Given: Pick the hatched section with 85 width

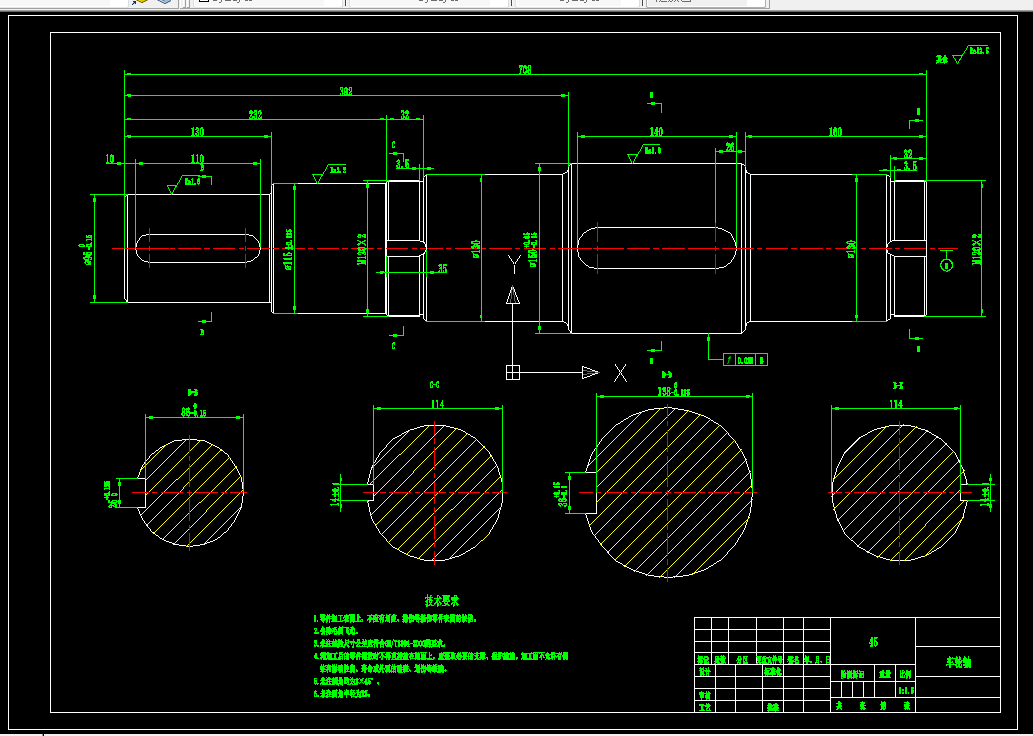Looking at the screenshot, I should click(x=190, y=492).
